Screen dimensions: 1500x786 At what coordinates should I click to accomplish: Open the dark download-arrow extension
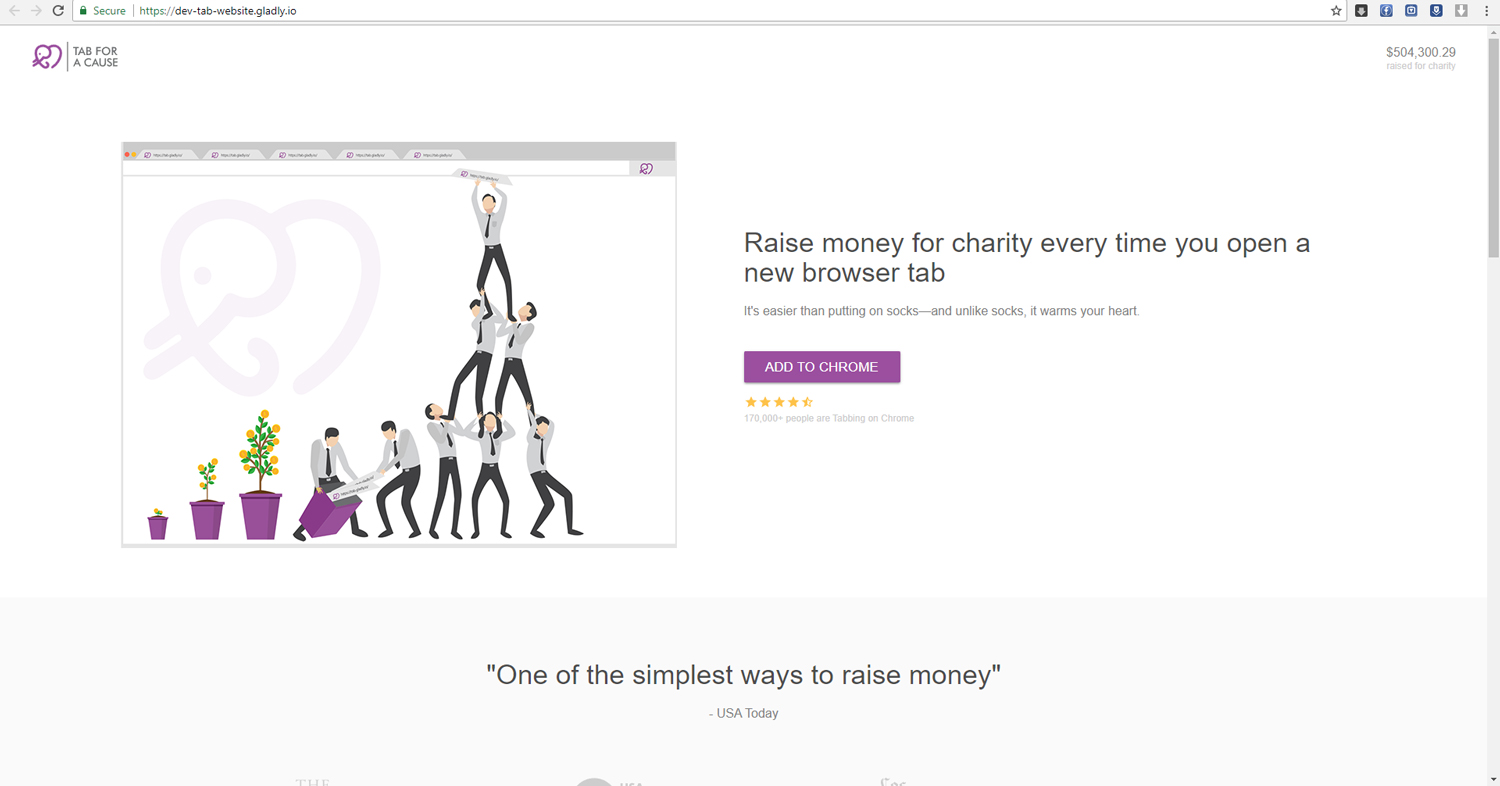(1361, 11)
